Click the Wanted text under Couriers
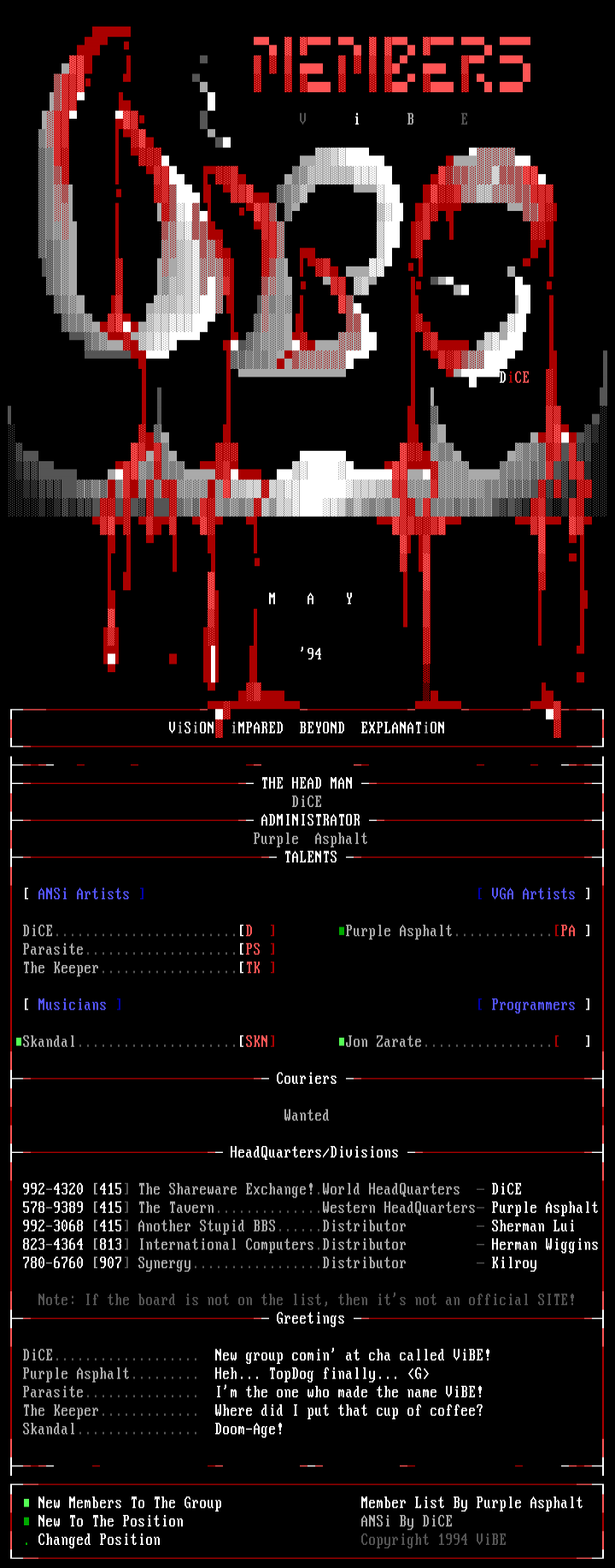Viewport: 615px width, 1568px height. click(x=307, y=1115)
